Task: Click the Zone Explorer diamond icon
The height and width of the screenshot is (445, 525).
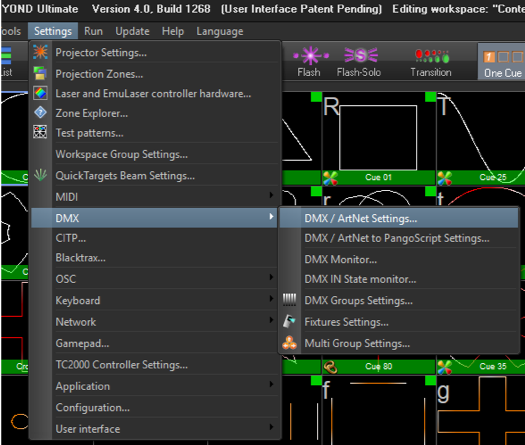Action: click(40, 113)
